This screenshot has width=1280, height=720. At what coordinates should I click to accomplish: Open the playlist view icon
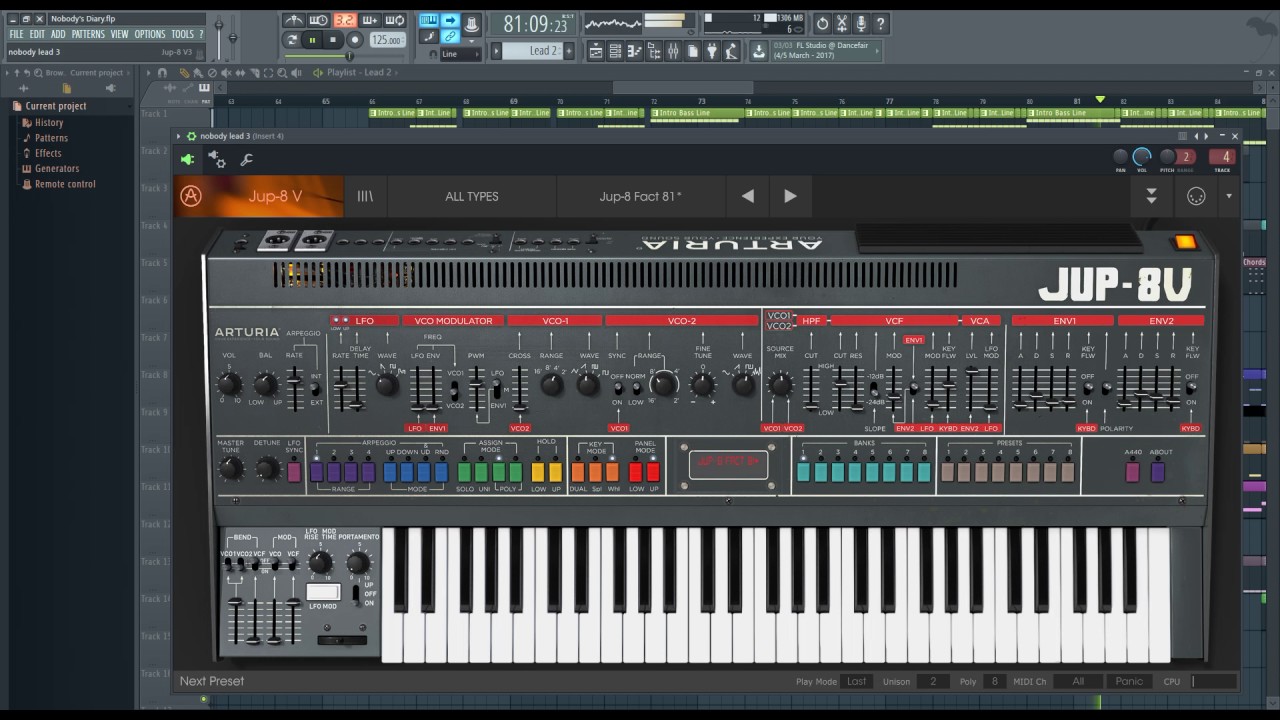click(597, 51)
